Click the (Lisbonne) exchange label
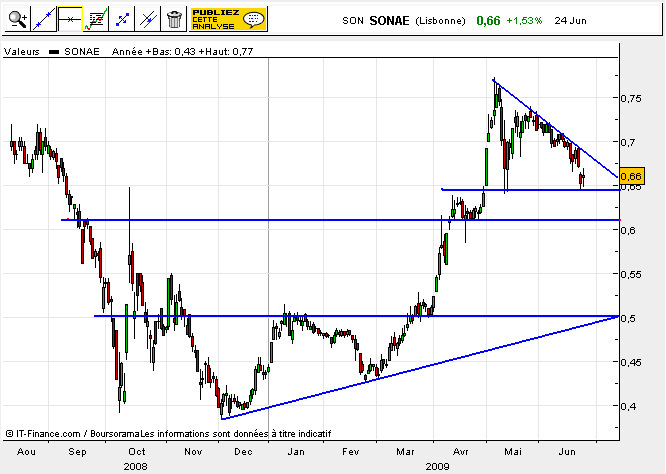 [x=440, y=21]
